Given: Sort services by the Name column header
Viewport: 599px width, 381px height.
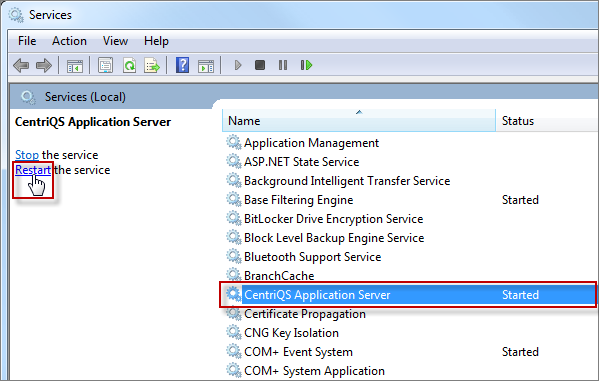Looking at the screenshot, I should 359,121.
